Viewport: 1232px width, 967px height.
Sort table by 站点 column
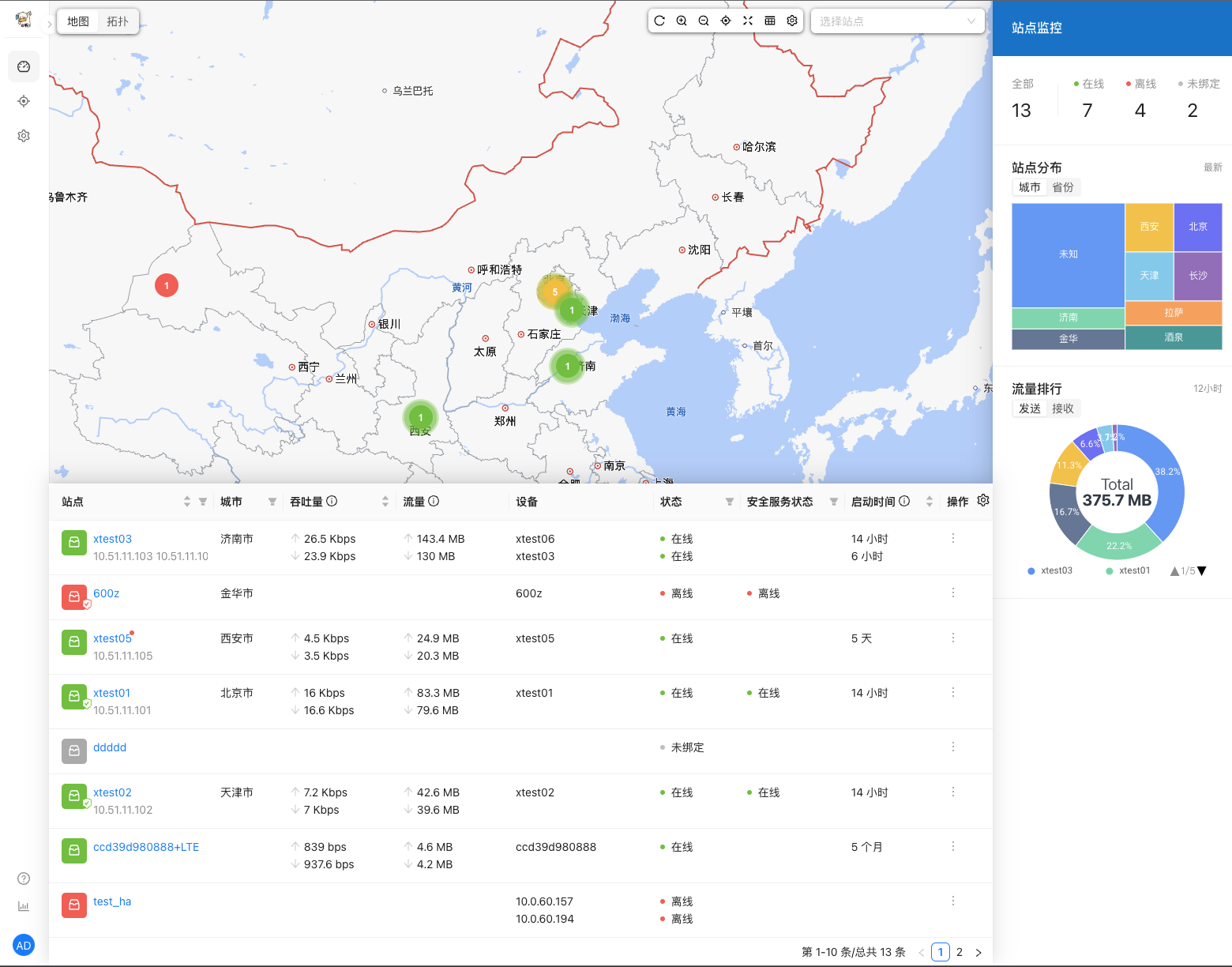[187, 501]
